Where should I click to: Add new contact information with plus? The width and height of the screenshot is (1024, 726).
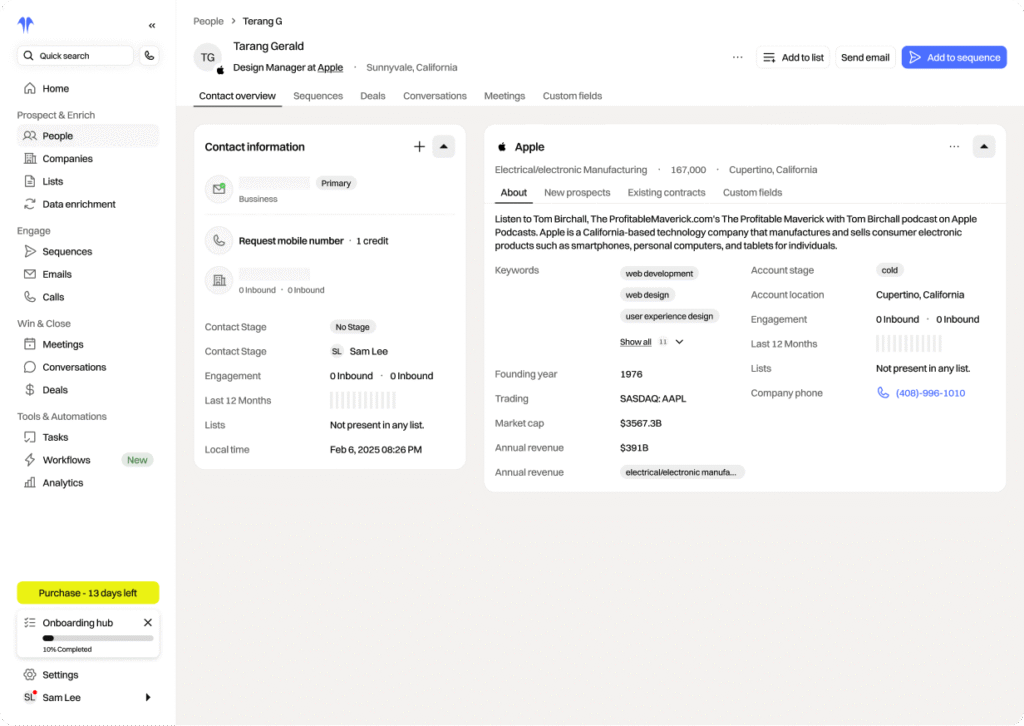coord(419,147)
